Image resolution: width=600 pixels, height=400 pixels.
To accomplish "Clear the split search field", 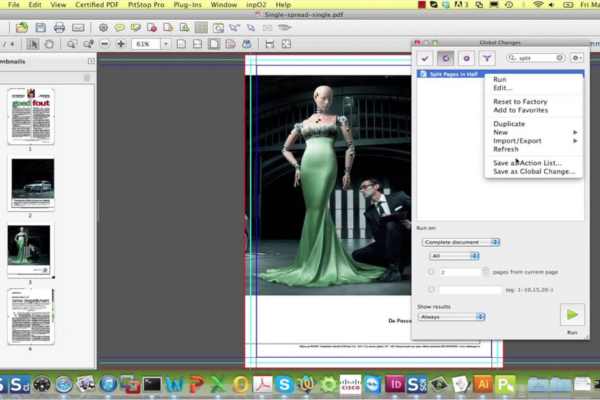I will [x=559, y=58].
